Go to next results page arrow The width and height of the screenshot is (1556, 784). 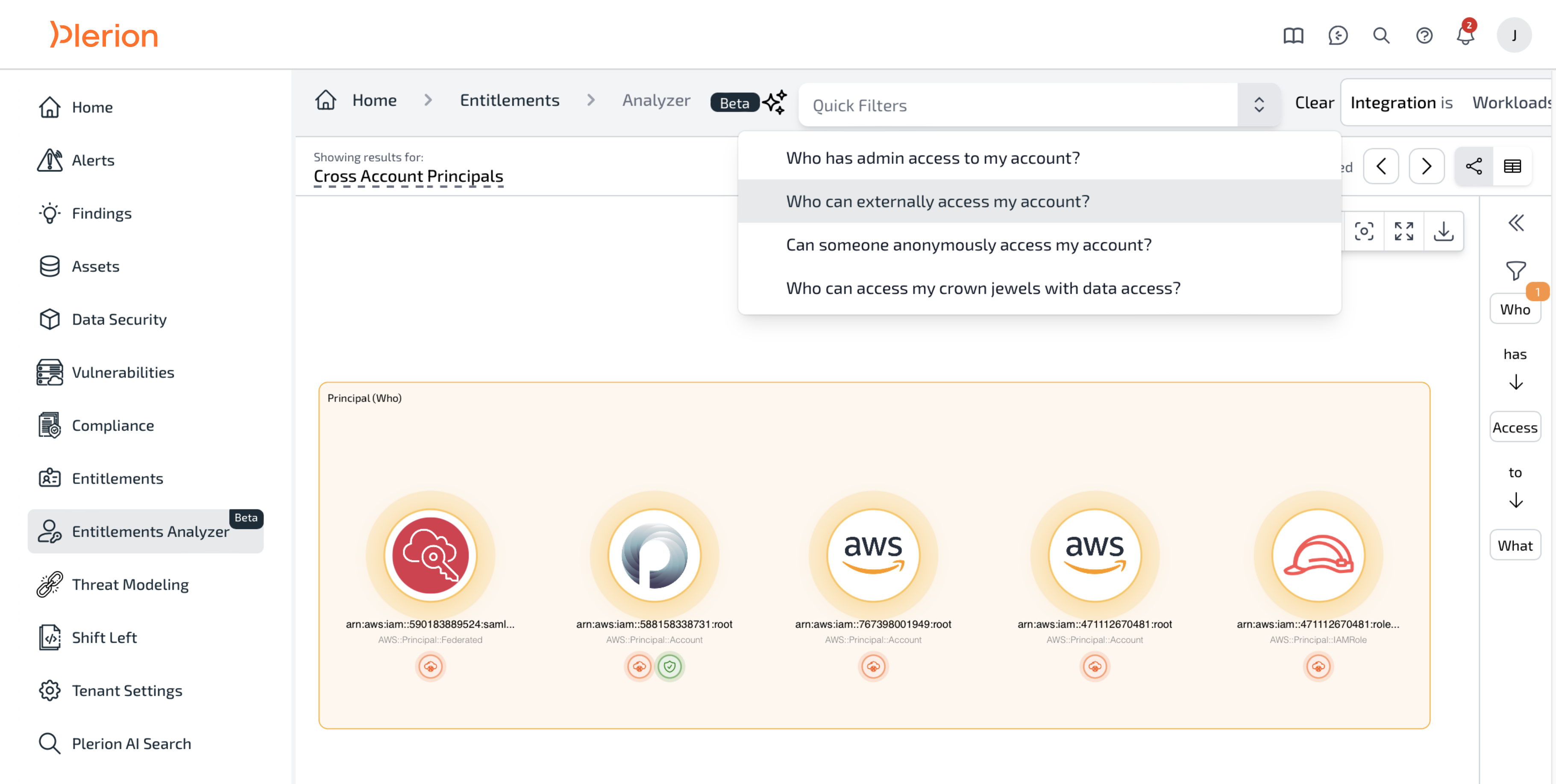1426,166
